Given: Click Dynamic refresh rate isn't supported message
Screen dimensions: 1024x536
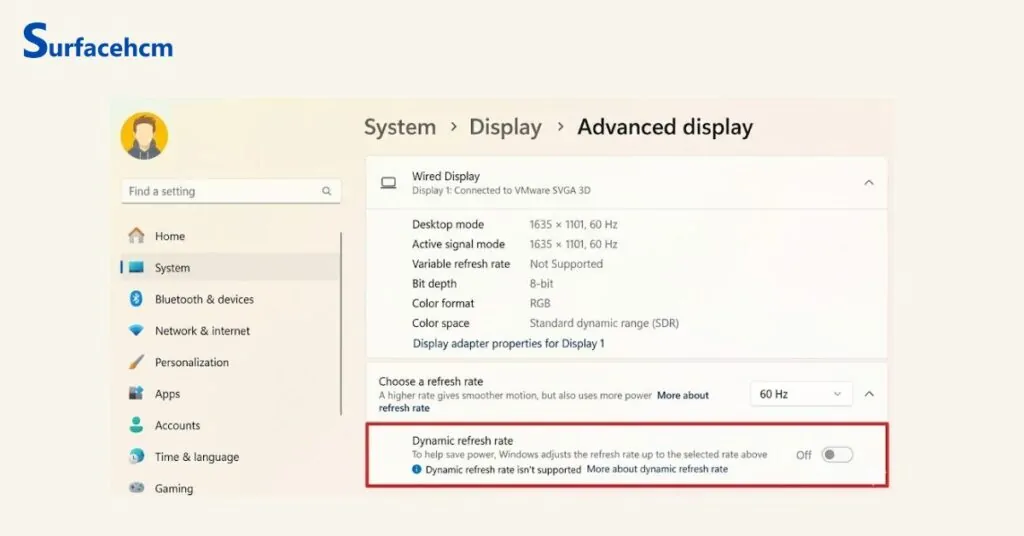Looking at the screenshot, I should [503, 469].
